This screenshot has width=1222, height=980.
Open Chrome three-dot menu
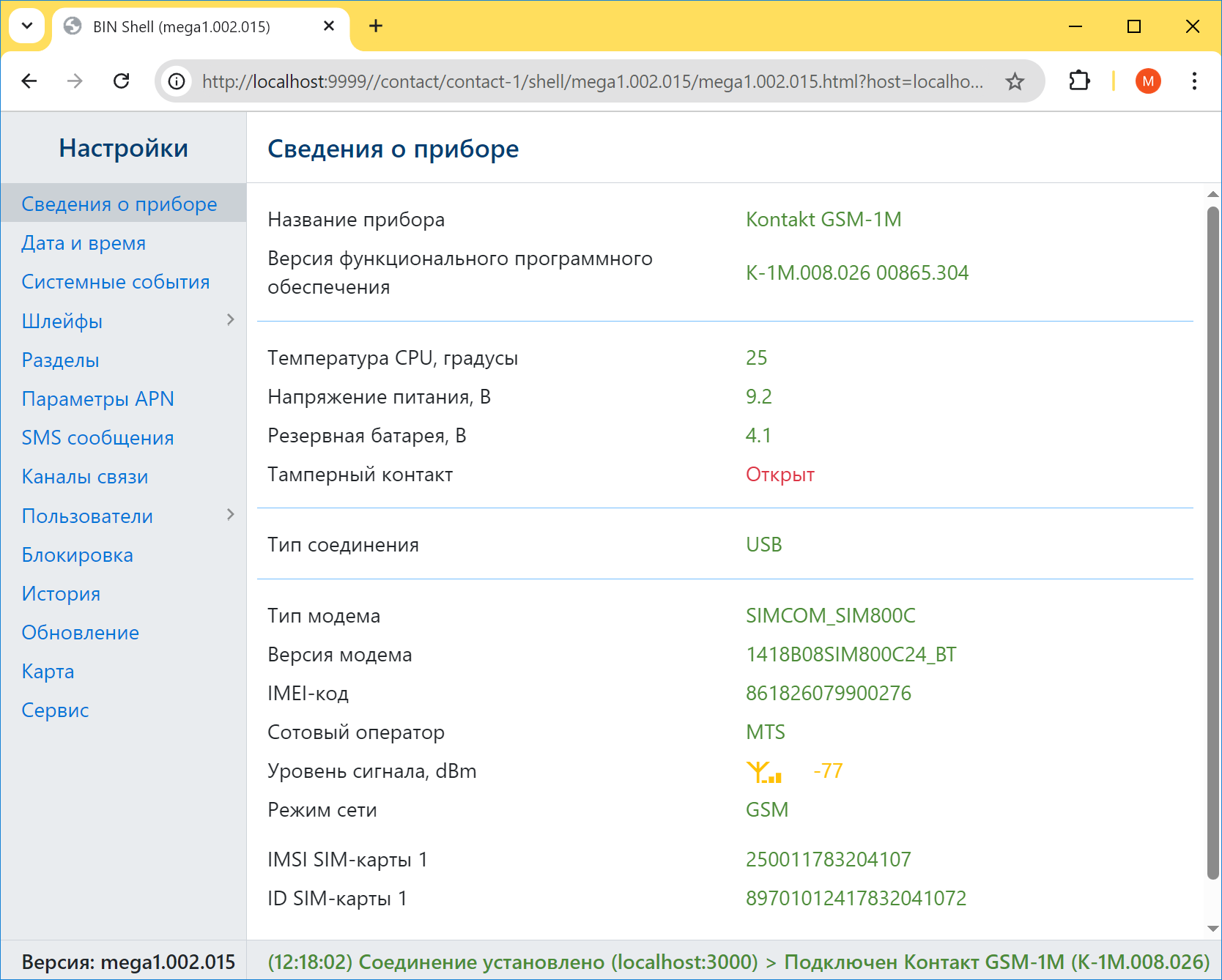point(1194,81)
